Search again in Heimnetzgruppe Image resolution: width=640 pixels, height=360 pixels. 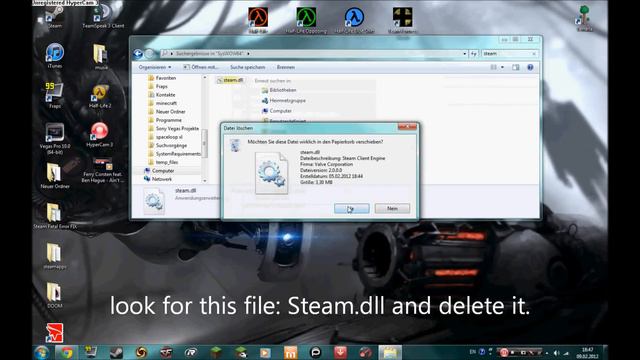[x=283, y=100]
